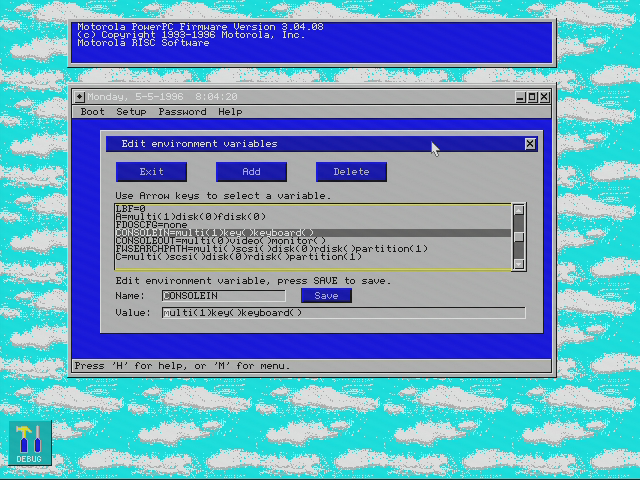Select the FWSEARCHPATH variable line
640x480 pixels.
click(x=313, y=249)
